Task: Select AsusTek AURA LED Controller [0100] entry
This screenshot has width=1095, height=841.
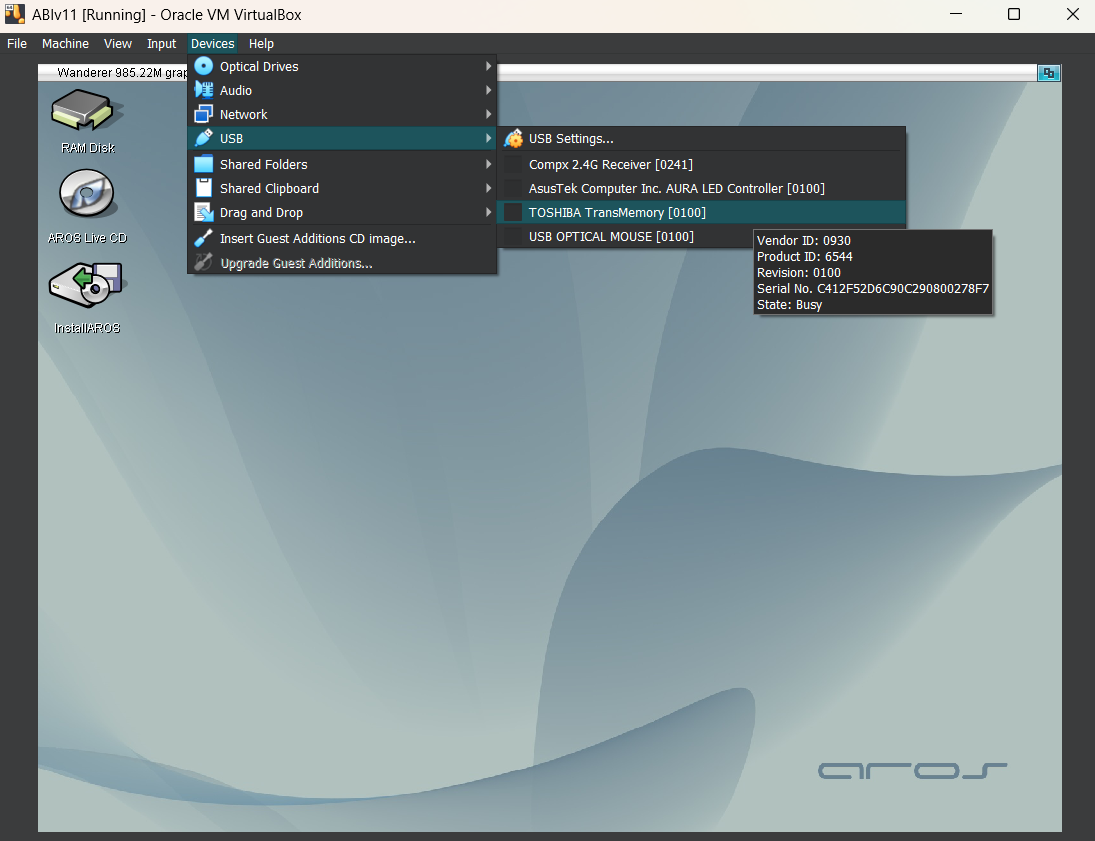Action: click(x=701, y=188)
